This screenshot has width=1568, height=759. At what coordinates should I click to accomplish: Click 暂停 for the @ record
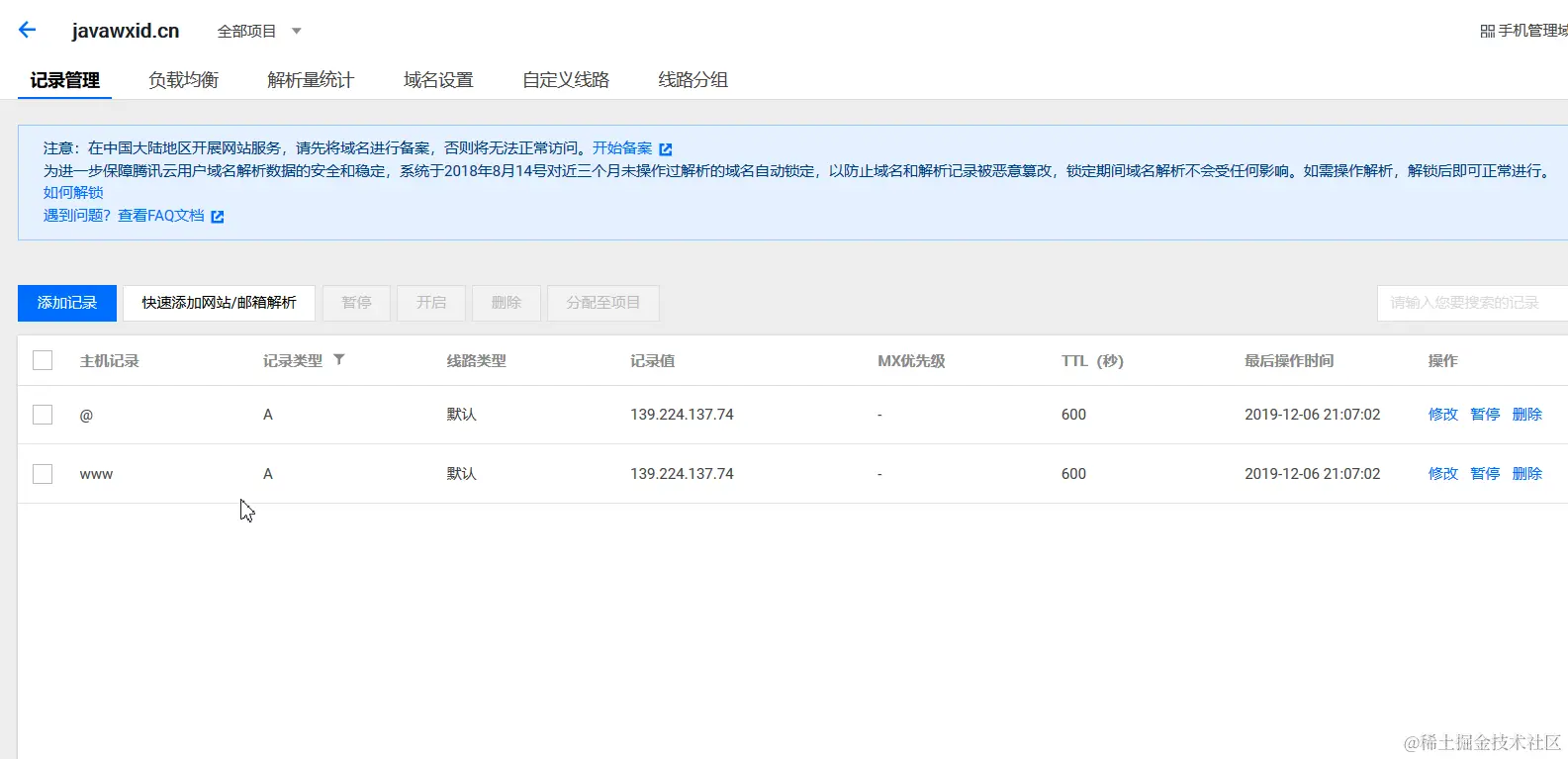1486,415
